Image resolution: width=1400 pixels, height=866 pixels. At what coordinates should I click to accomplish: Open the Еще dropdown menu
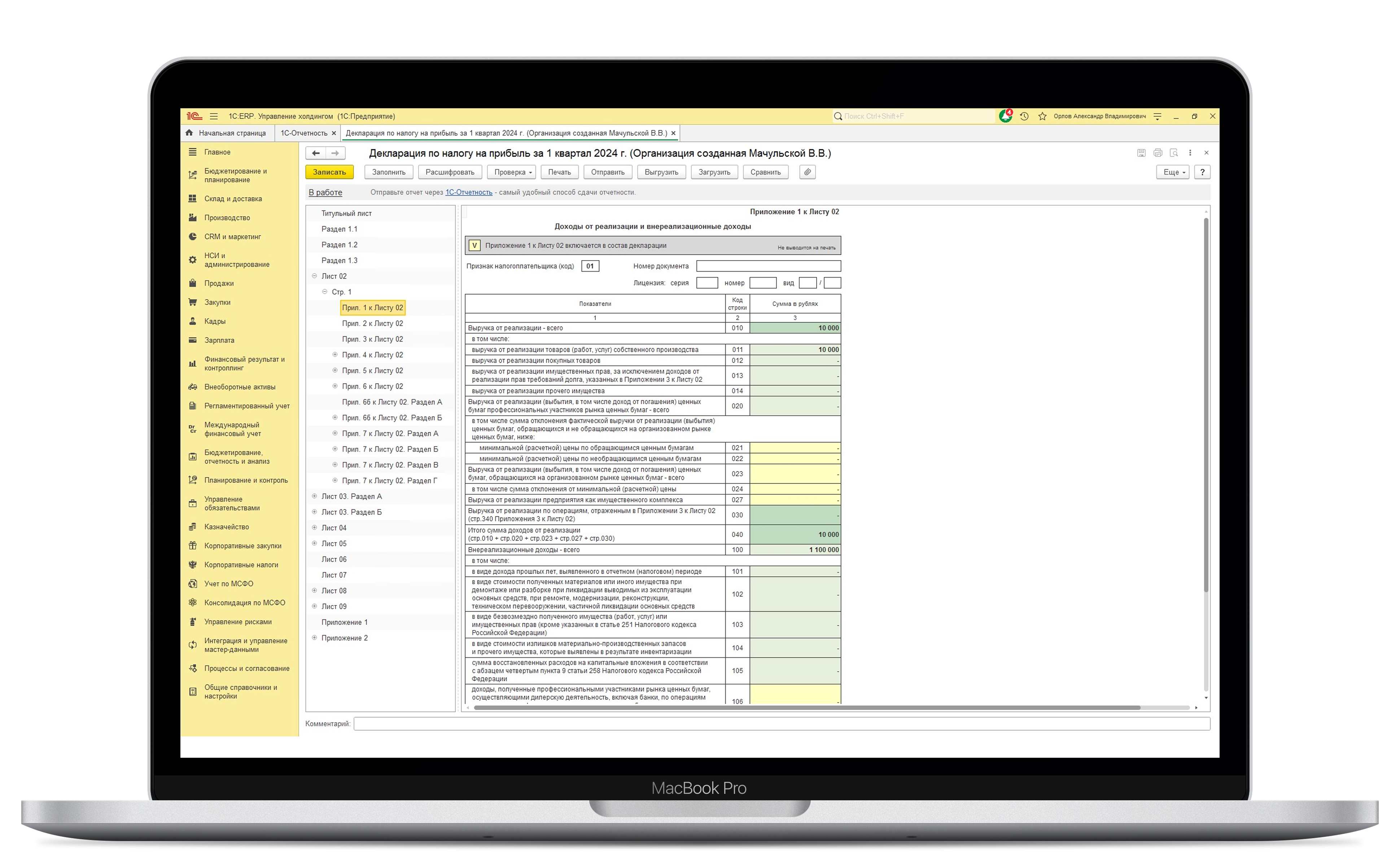[x=1173, y=172]
